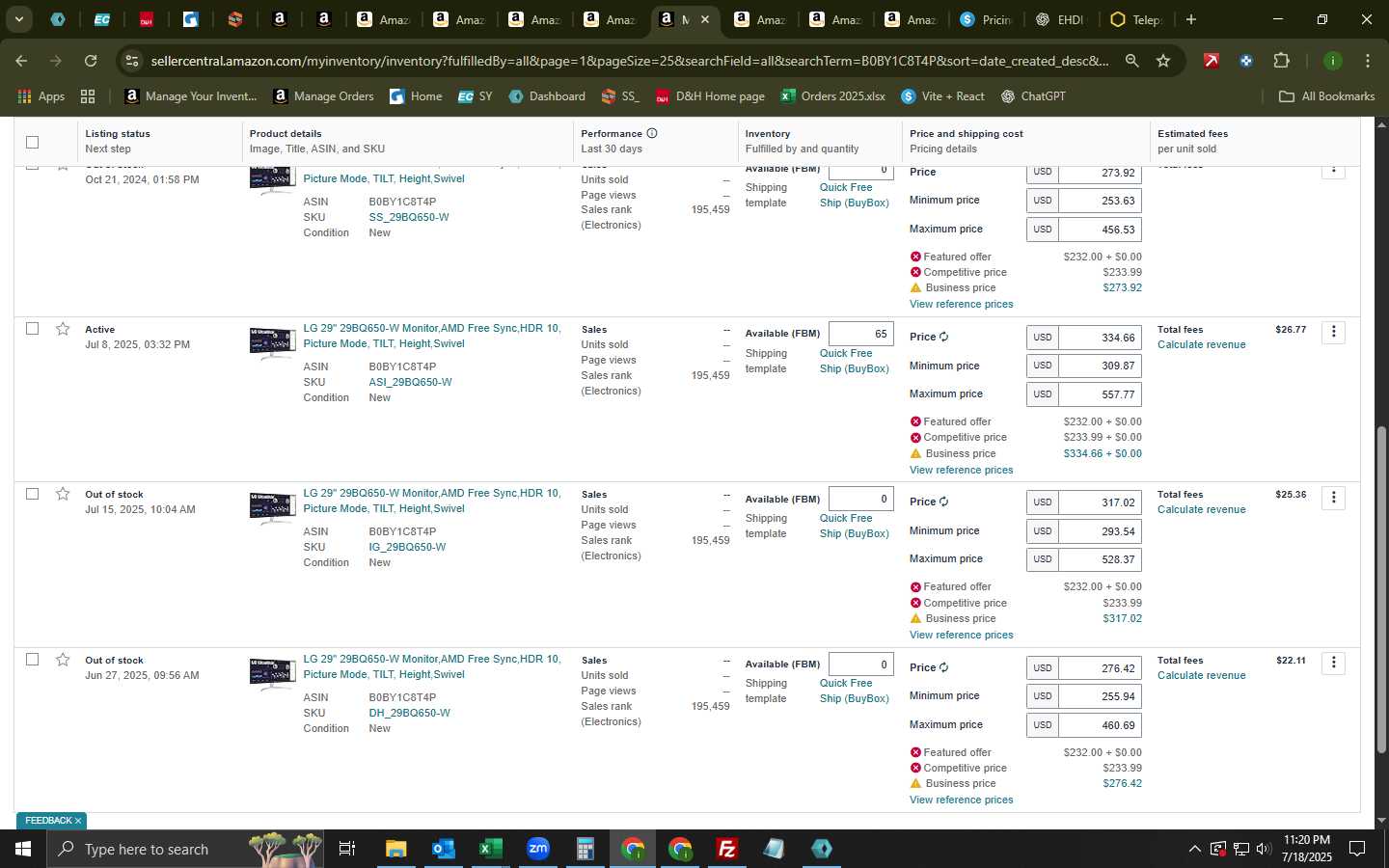Viewport: 1389px width, 868px height.
Task: Click Calculate revenue for the $22.11 fees row
Action: coord(1201,675)
